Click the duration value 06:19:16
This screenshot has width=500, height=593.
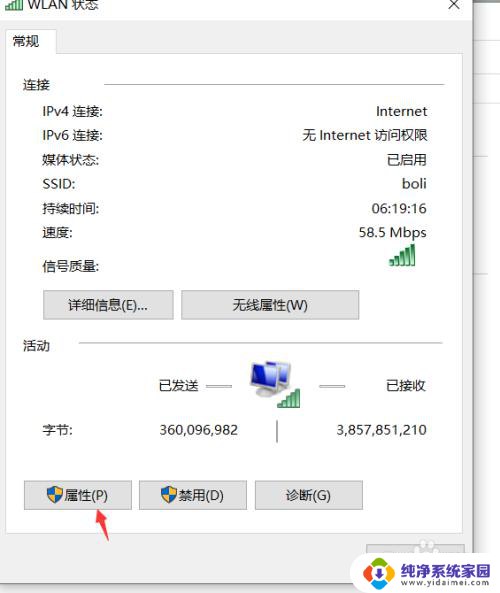click(399, 208)
